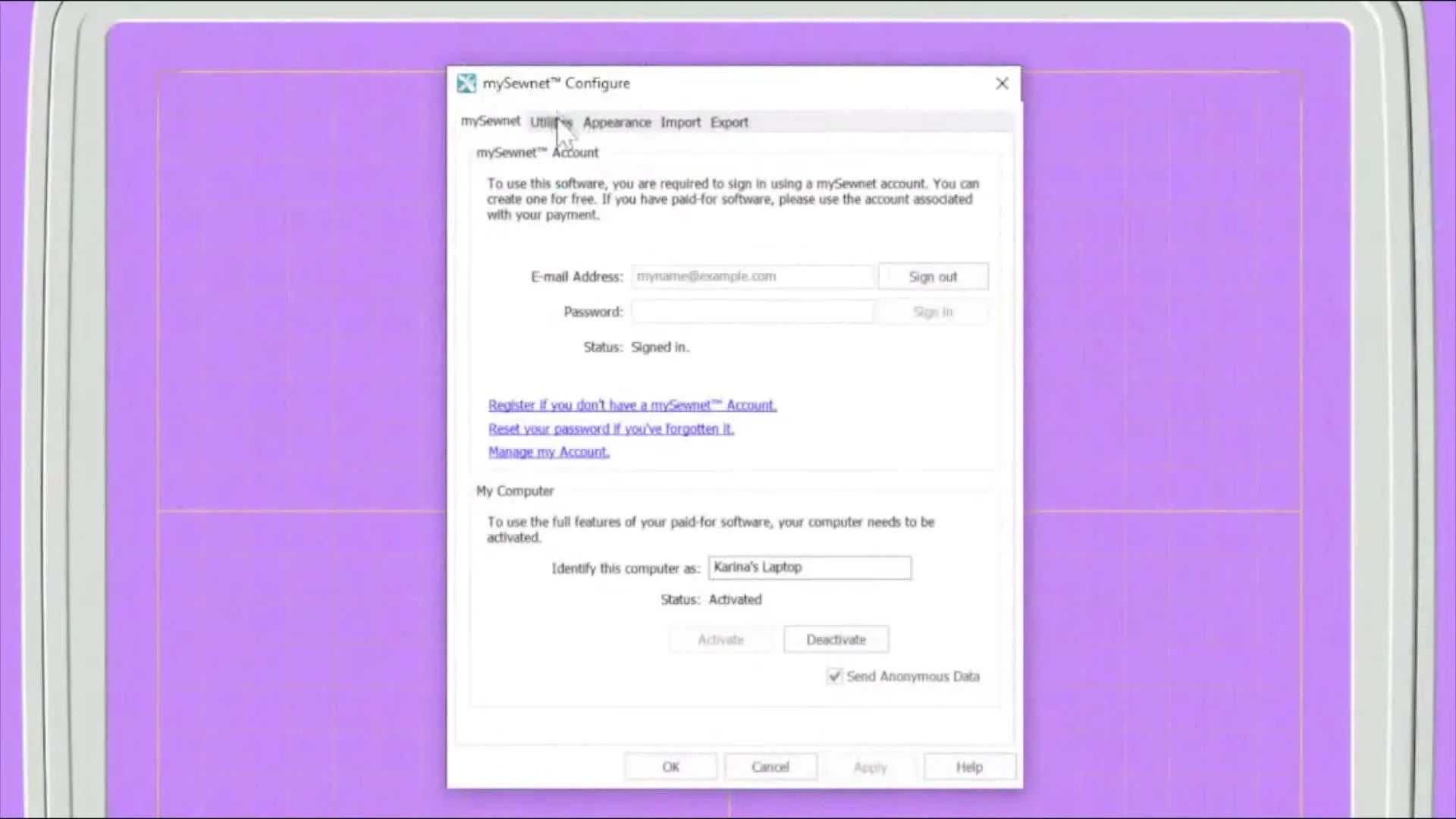Close the mySewnet Configure dialog

pyautogui.click(x=1002, y=83)
